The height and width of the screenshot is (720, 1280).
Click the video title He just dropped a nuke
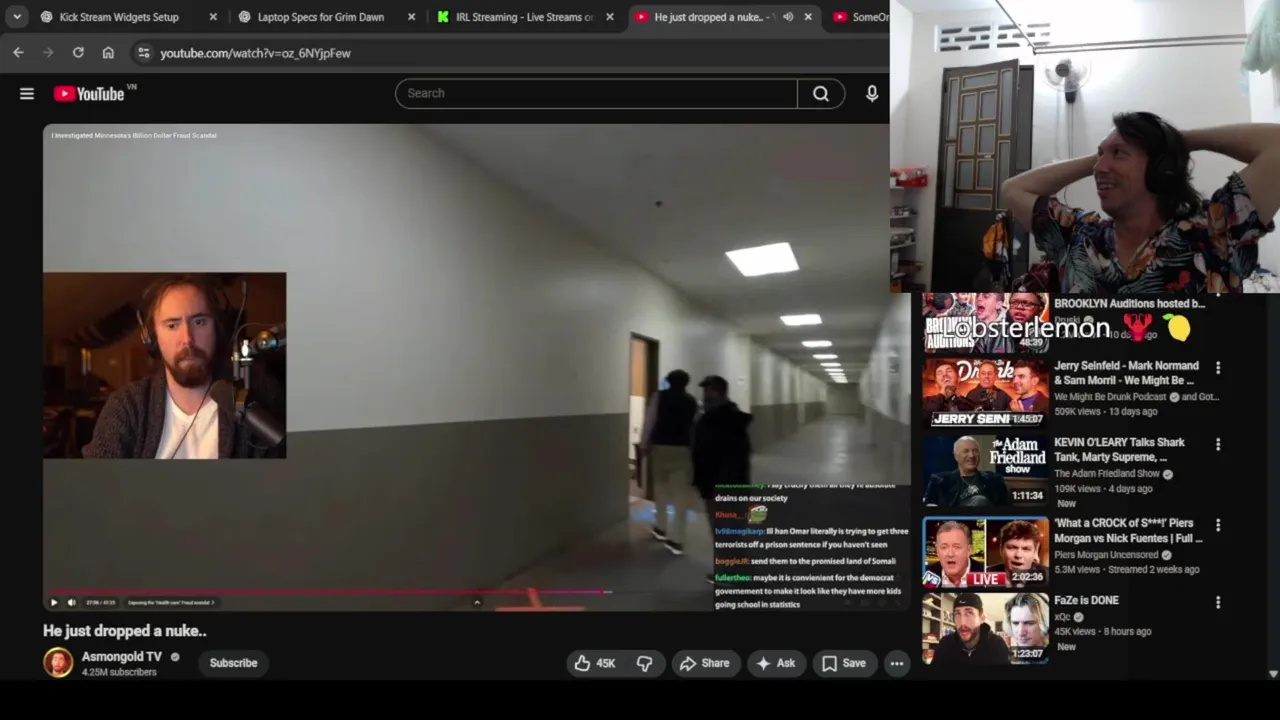125,631
